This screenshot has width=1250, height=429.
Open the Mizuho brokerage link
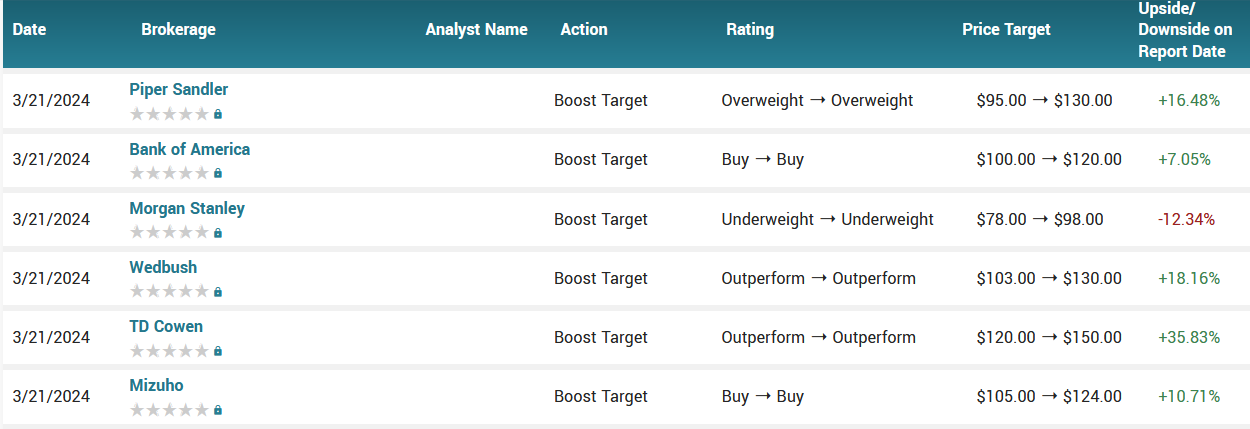[156, 385]
